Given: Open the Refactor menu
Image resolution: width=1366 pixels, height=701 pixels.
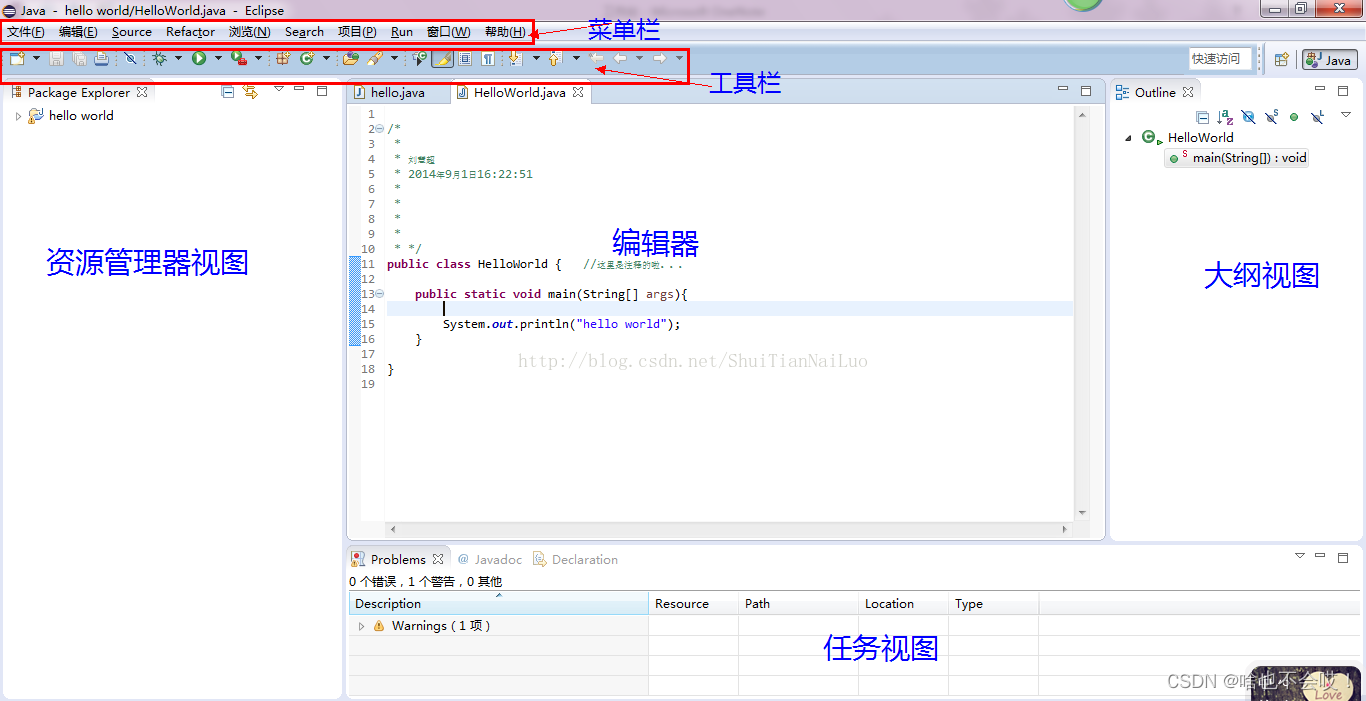Looking at the screenshot, I should point(190,32).
